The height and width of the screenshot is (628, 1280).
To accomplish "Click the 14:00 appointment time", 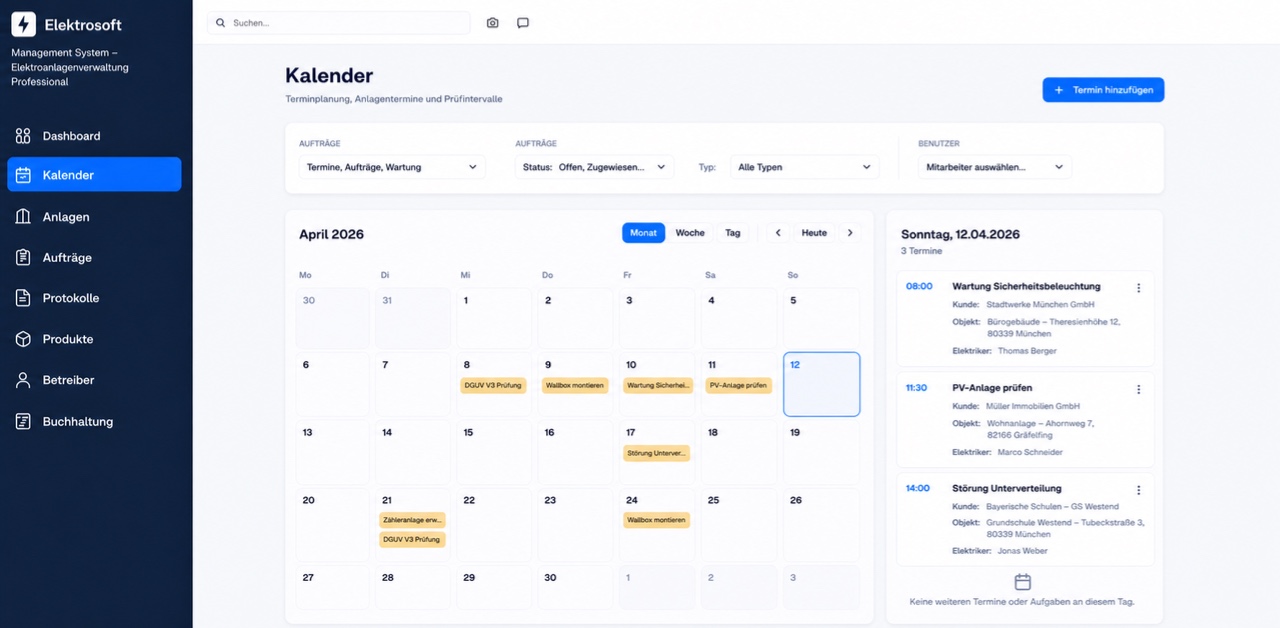I will 918,488.
